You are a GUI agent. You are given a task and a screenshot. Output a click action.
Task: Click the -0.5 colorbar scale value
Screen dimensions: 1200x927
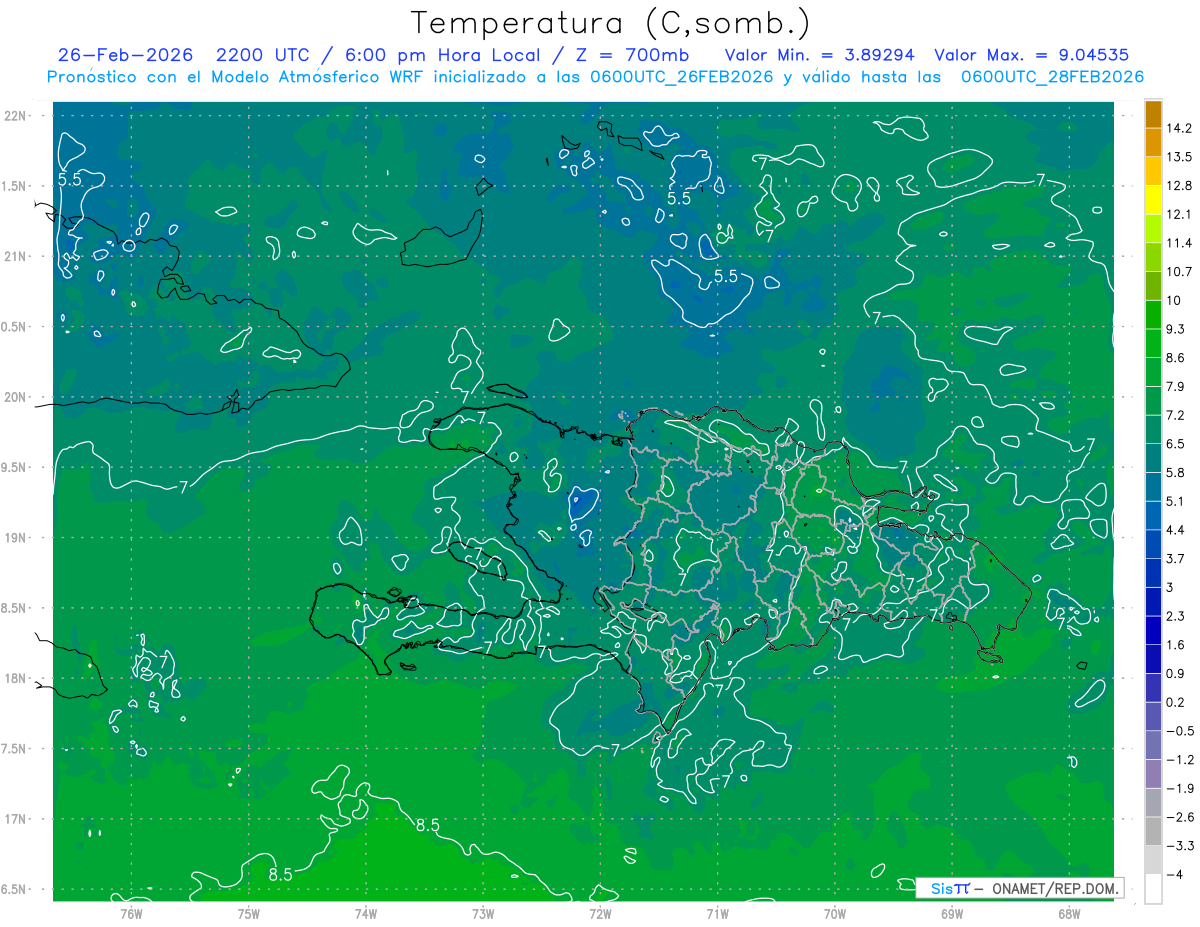(1181, 731)
